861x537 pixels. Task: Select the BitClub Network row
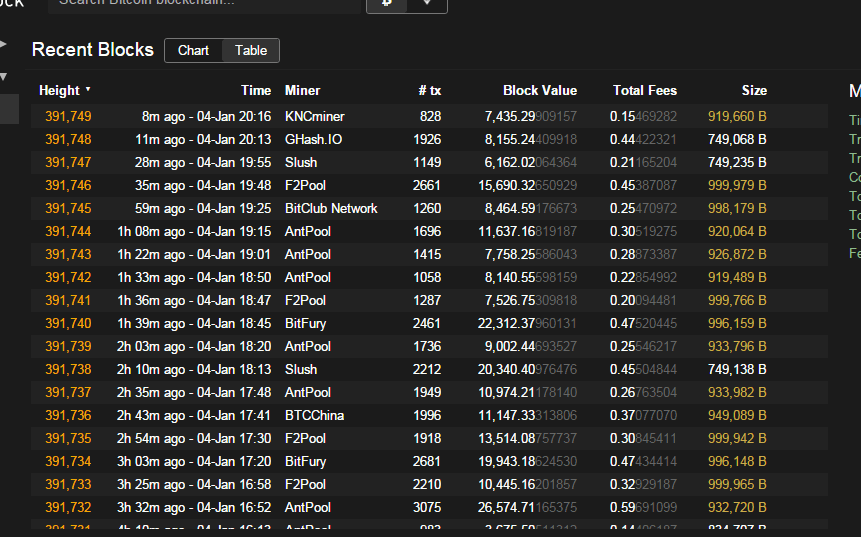331,208
